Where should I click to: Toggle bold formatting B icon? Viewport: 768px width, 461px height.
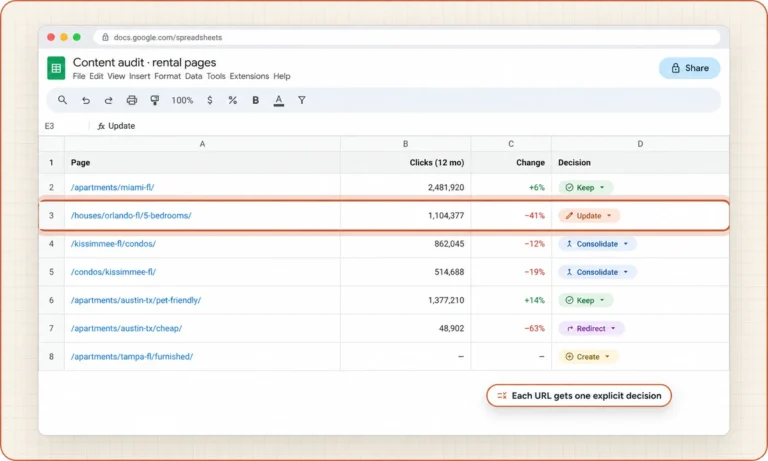(x=256, y=100)
